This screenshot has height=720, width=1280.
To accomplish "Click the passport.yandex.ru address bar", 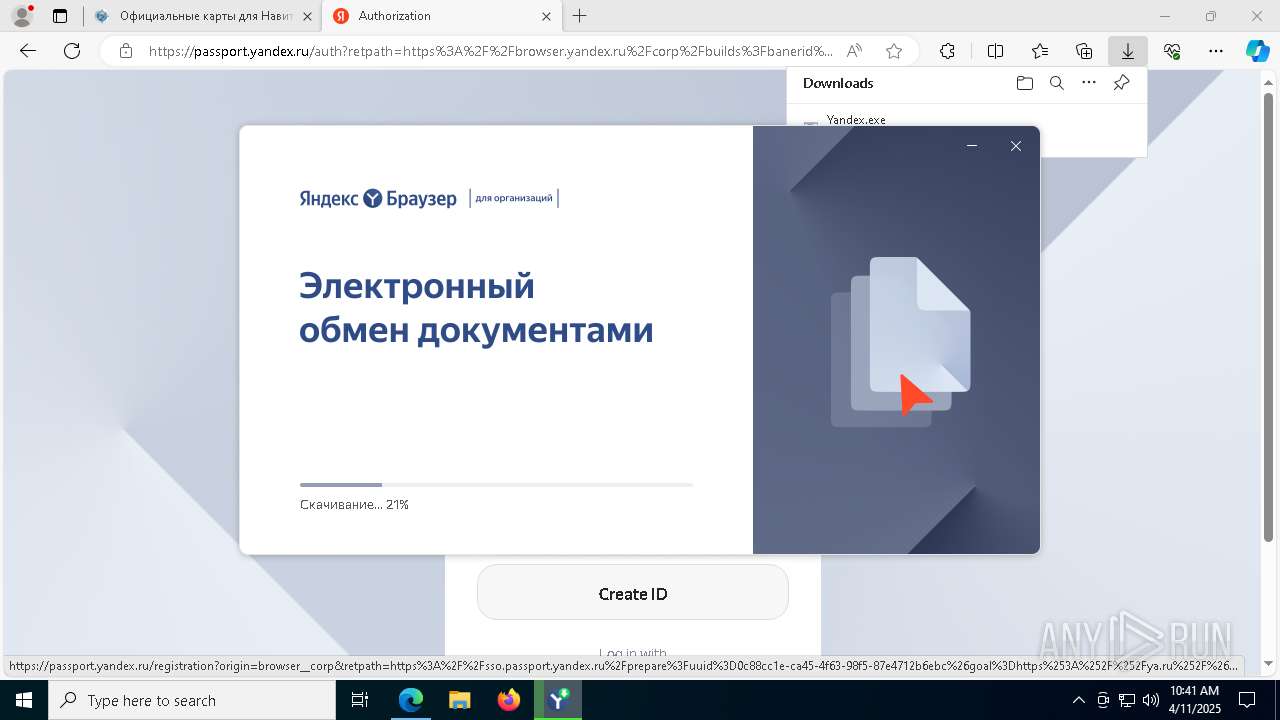I will 490,51.
